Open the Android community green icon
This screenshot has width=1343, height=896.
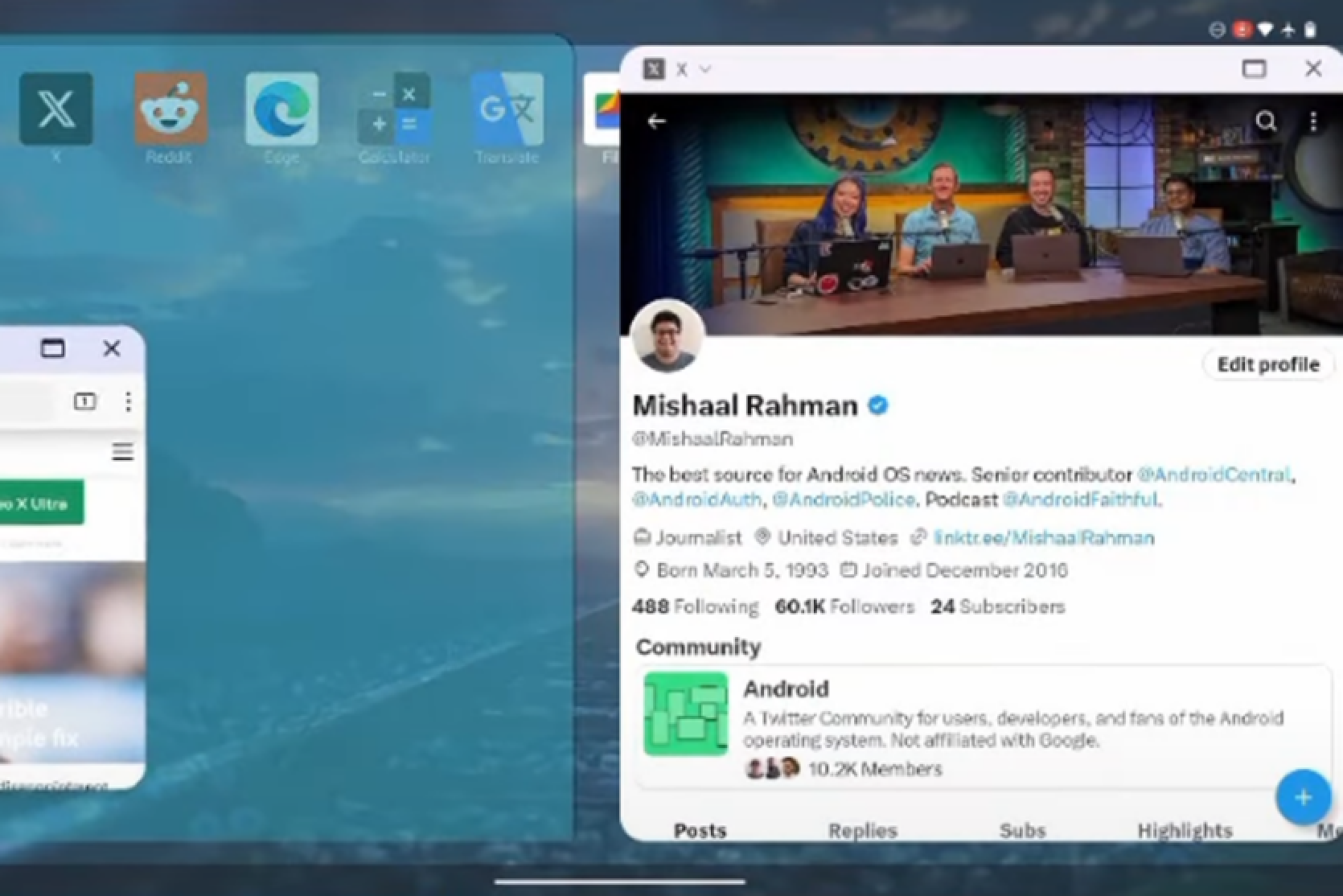click(686, 714)
